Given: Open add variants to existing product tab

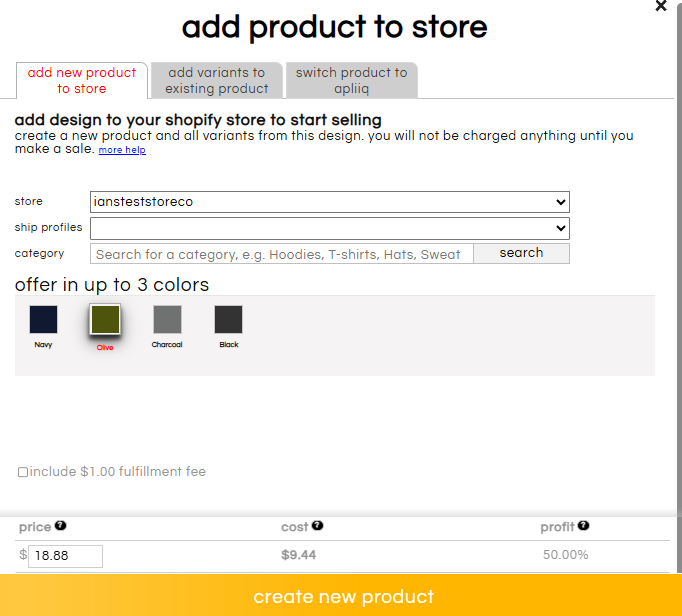Looking at the screenshot, I should [217, 80].
